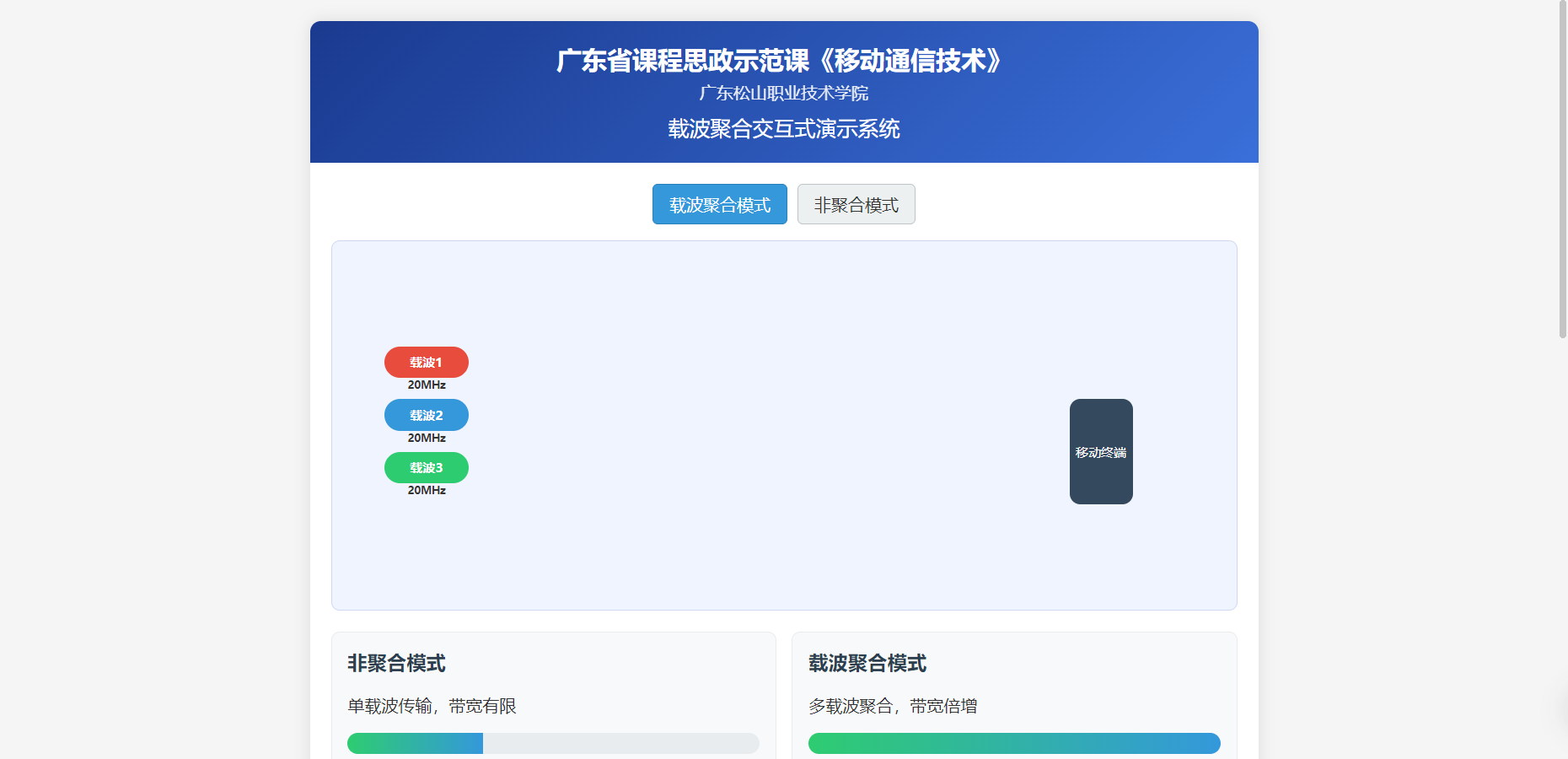Click the green 载波3 carrier pill
1568x759 pixels.
(x=426, y=467)
